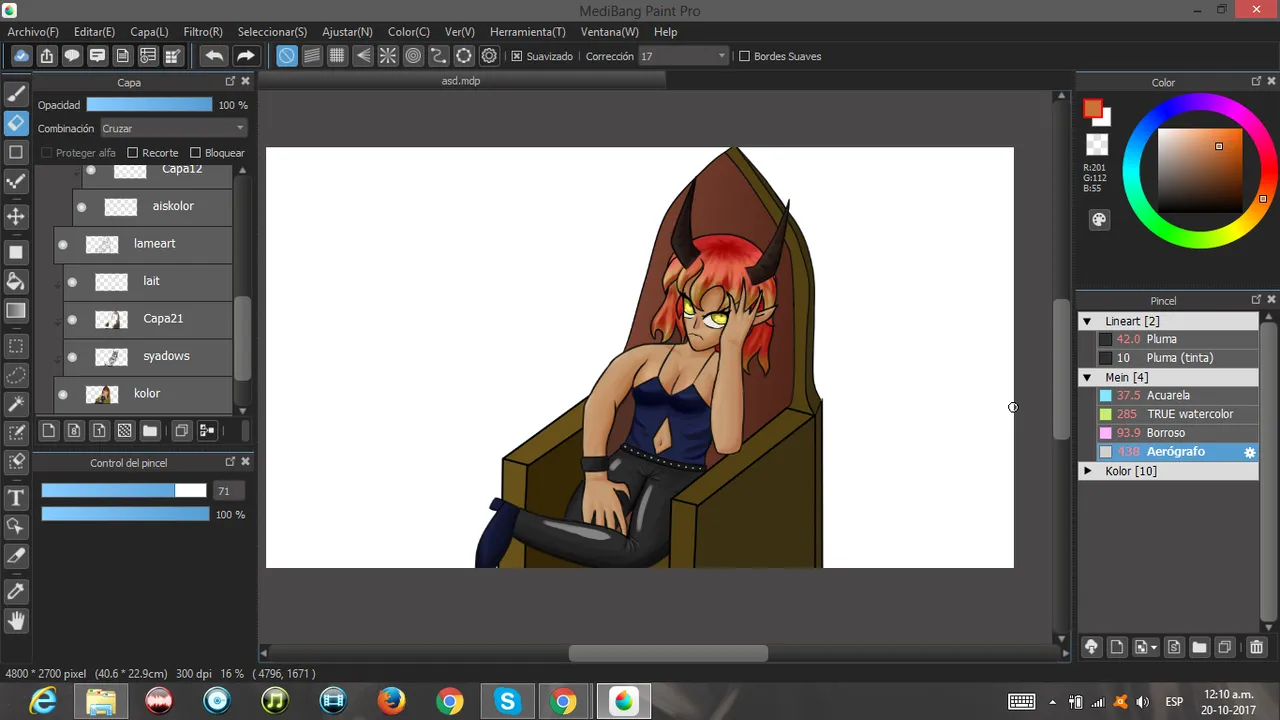Open Skype from the taskbar
Image resolution: width=1280 pixels, height=720 pixels.
(x=507, y=701)
